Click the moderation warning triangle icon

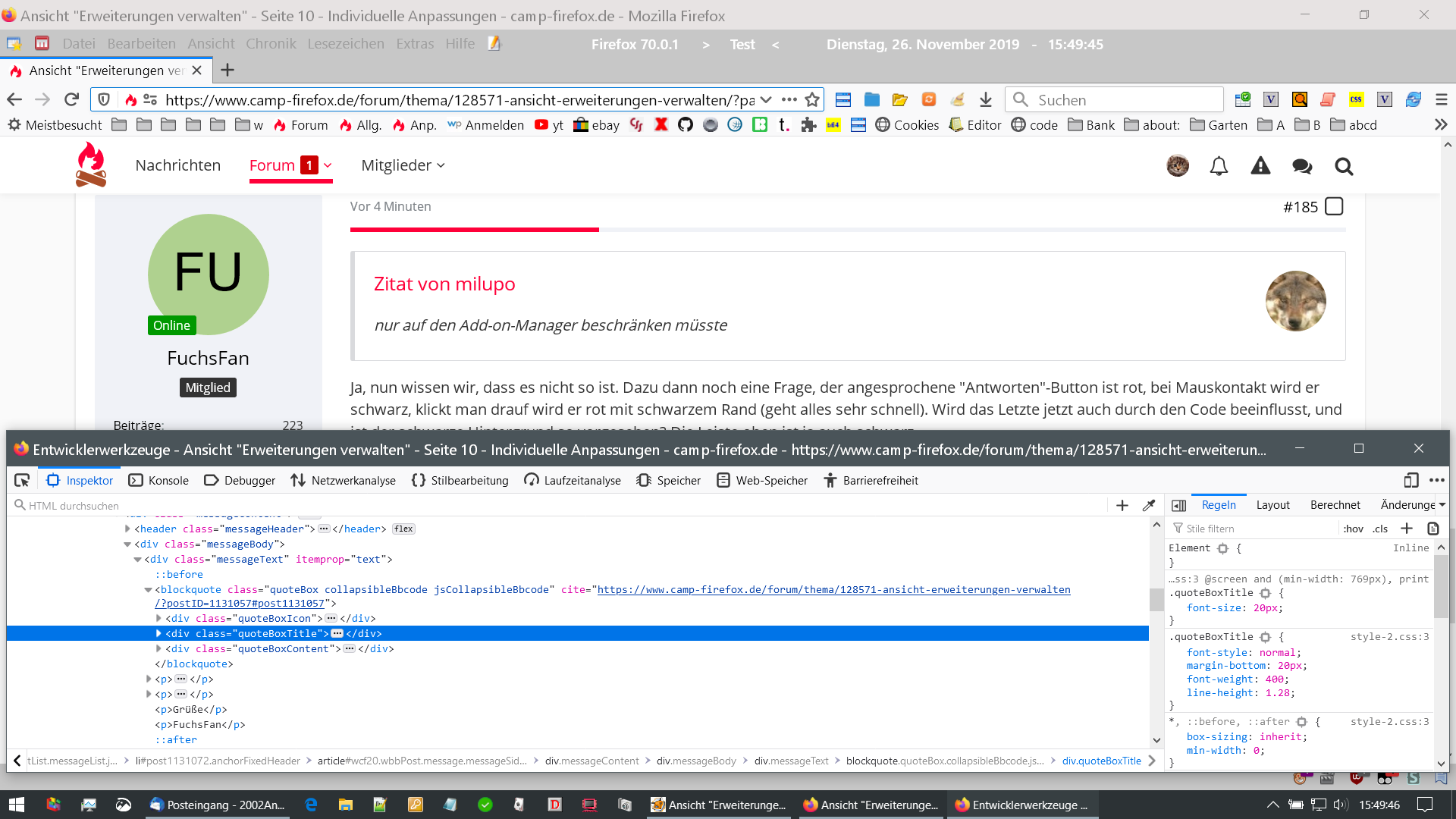pos(1260,166)
